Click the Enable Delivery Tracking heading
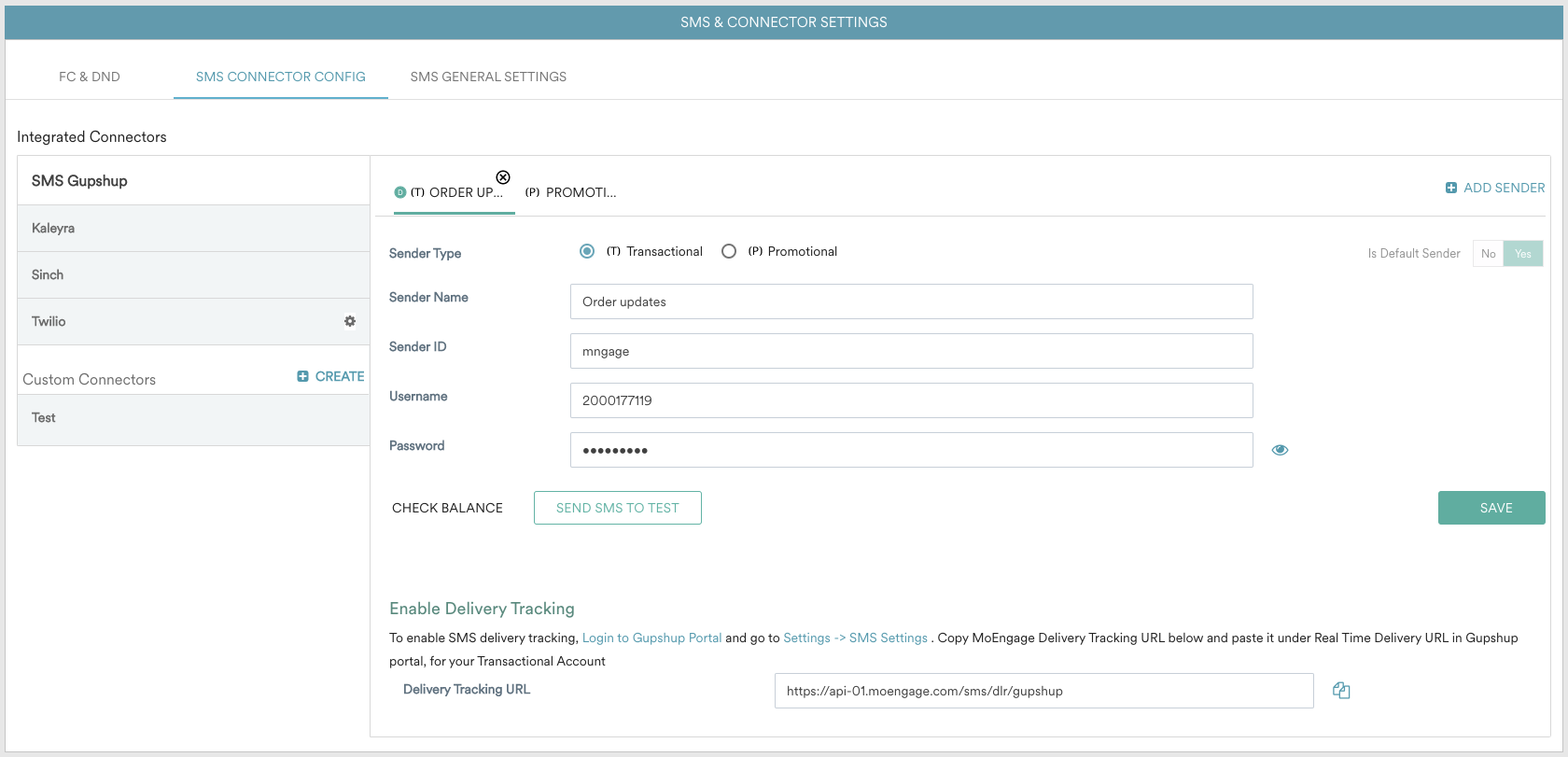Screen dimensions: 1568x757 click(x=482, y=609)
